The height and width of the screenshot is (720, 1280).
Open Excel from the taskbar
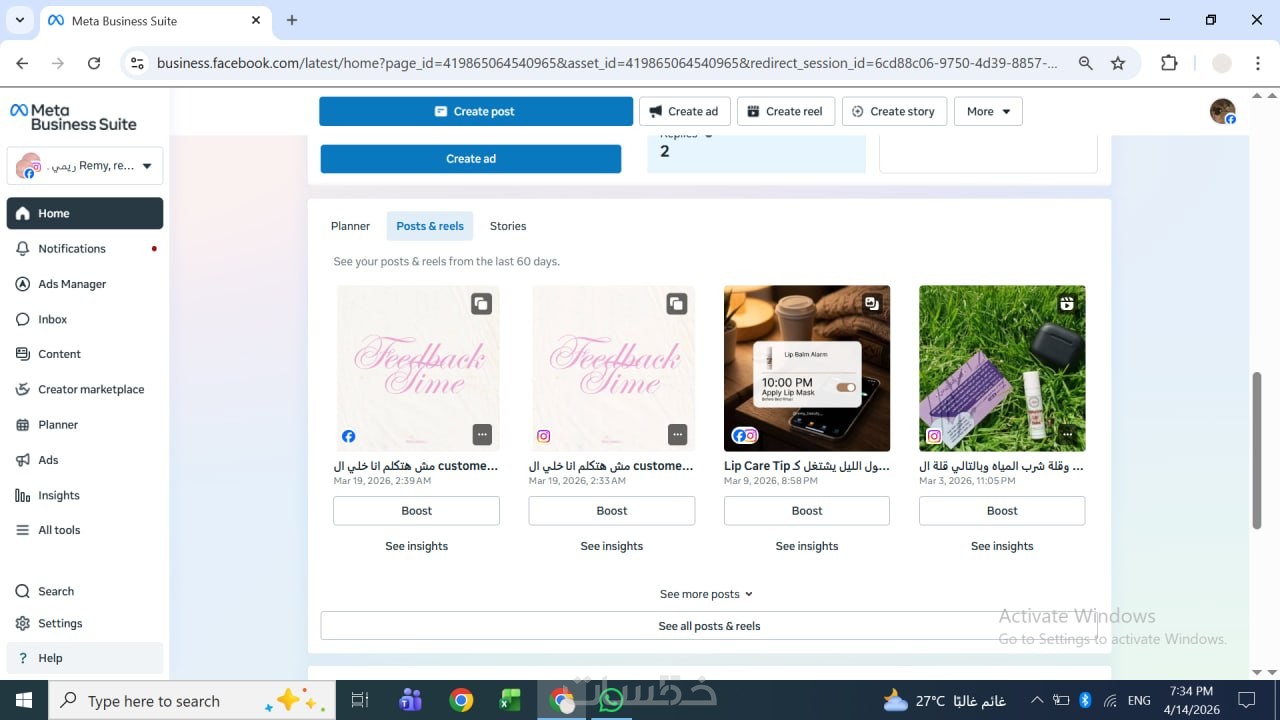coord(512,700)
